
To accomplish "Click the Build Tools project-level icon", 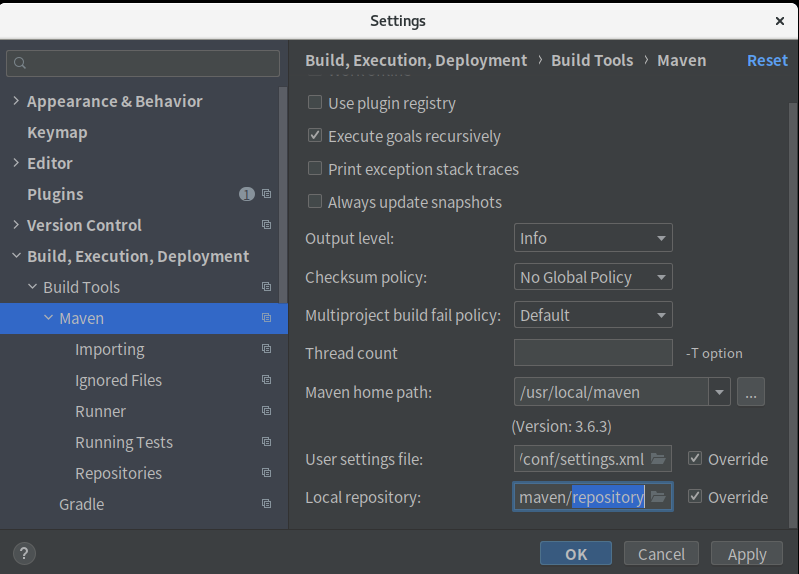I will [267, 286].
